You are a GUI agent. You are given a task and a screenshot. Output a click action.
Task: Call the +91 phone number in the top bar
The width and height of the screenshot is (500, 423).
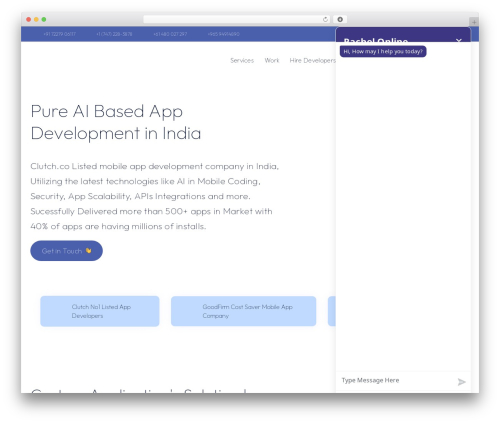tap(59, 34)
